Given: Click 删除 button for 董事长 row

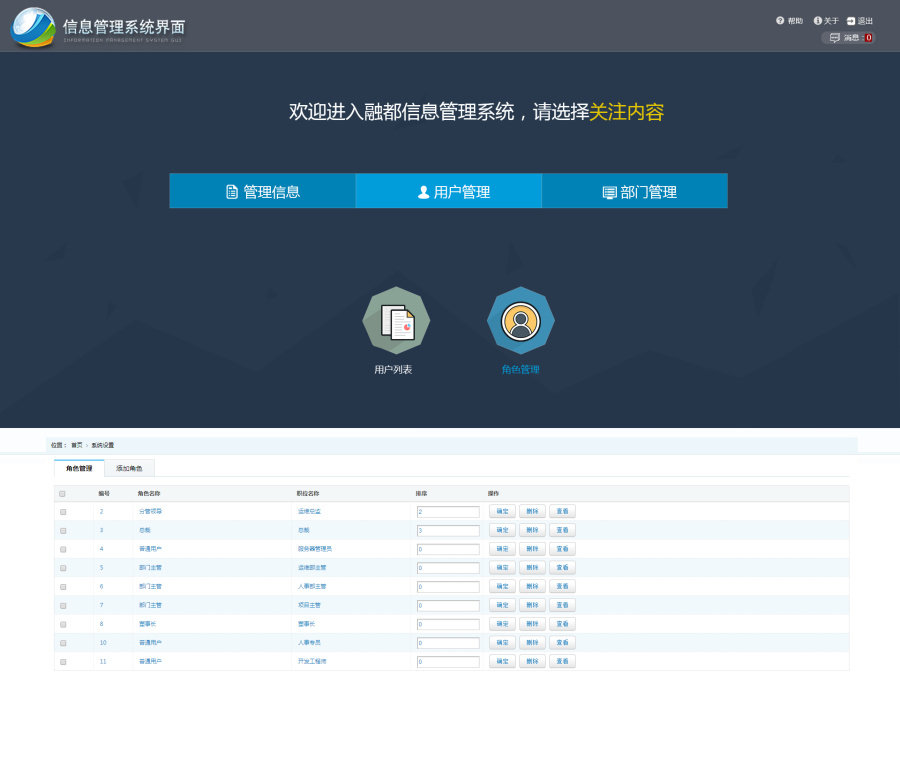Looking at the screenshot, I should 531,624.
